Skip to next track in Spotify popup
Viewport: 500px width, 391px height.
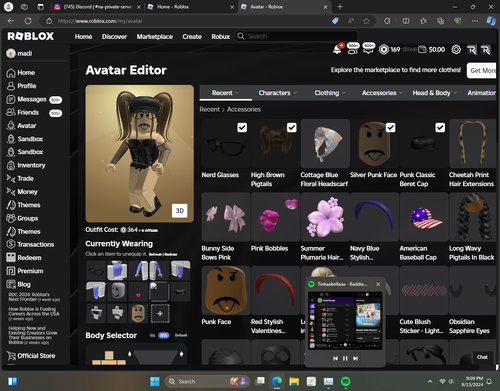point(356,358)
